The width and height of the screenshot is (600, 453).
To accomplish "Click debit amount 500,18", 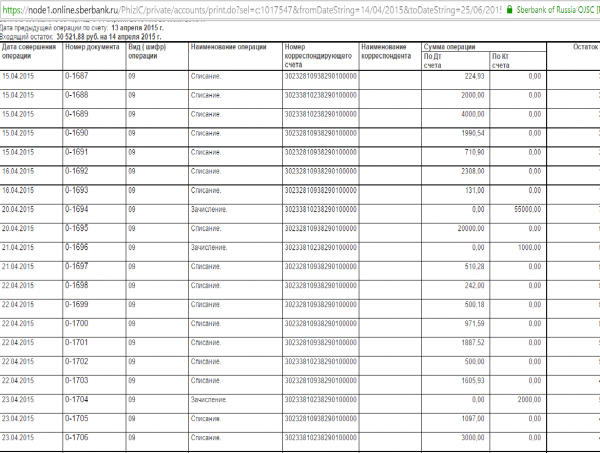I will (474, 305).
